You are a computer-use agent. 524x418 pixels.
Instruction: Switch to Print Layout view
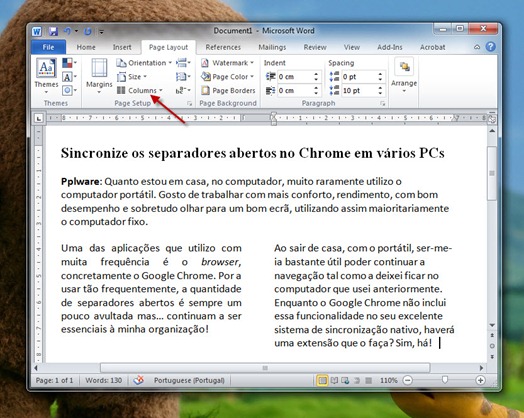point(322,380)
